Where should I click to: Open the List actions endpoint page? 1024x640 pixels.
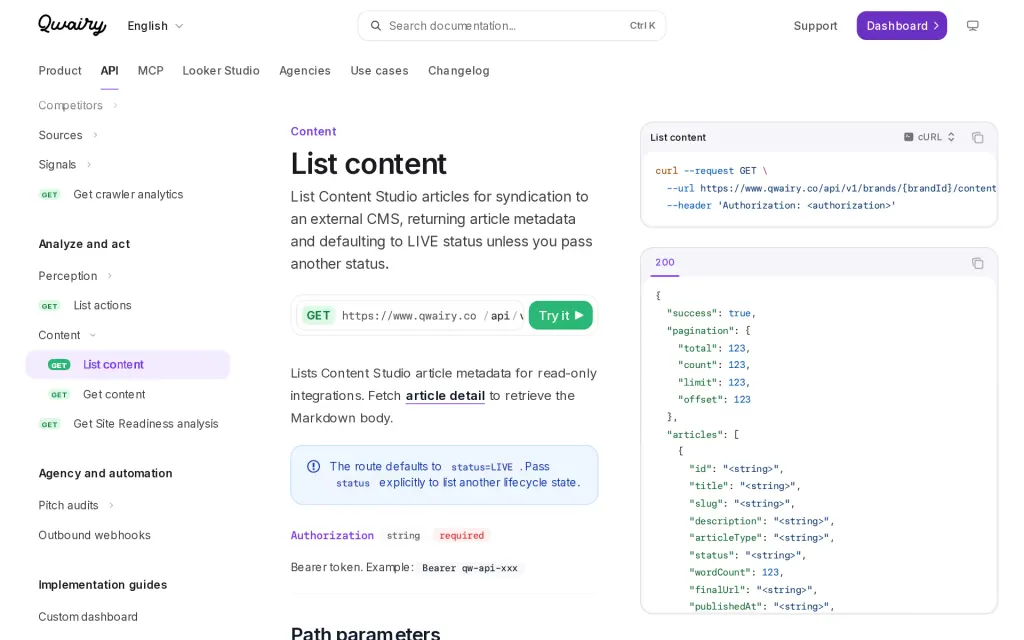pos(103,306)
